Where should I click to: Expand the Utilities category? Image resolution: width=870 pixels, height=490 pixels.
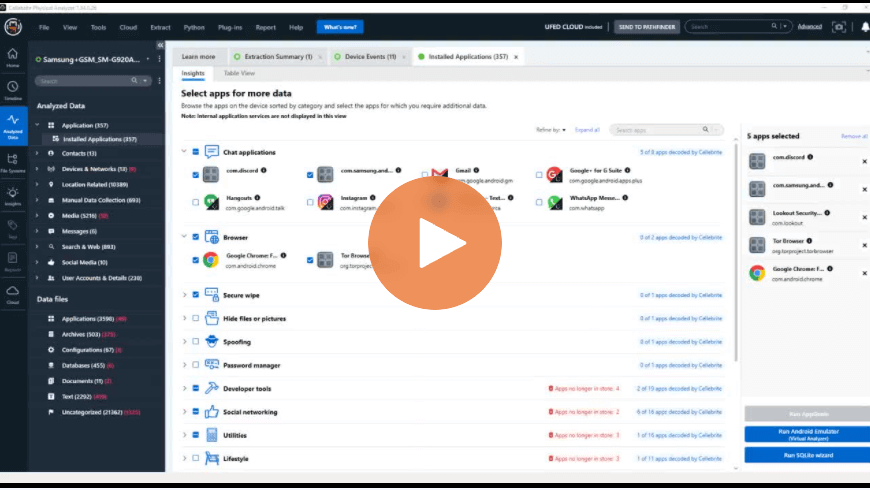[x=184, y=435]
